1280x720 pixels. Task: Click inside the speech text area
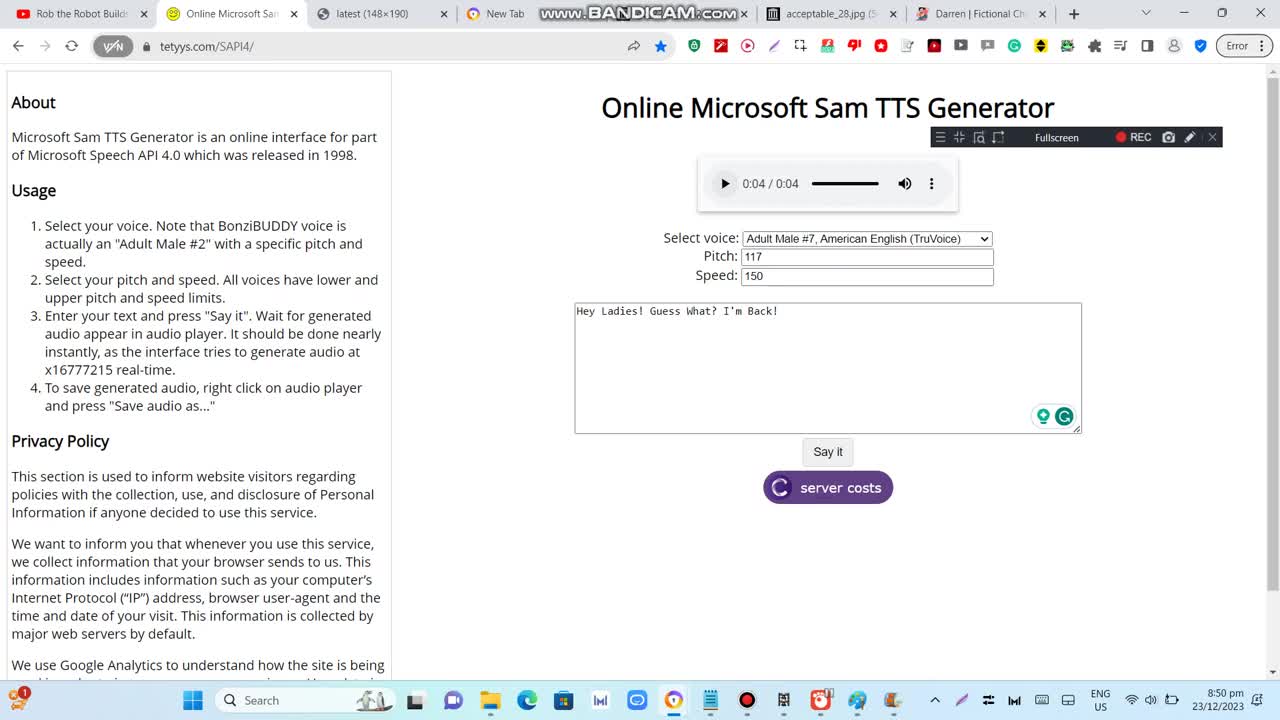point(828,368)
